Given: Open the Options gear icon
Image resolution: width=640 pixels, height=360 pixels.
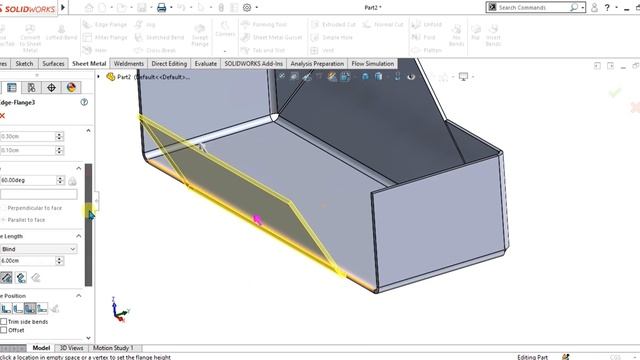Looking at the screenshot, I should [x=247, y=7].
